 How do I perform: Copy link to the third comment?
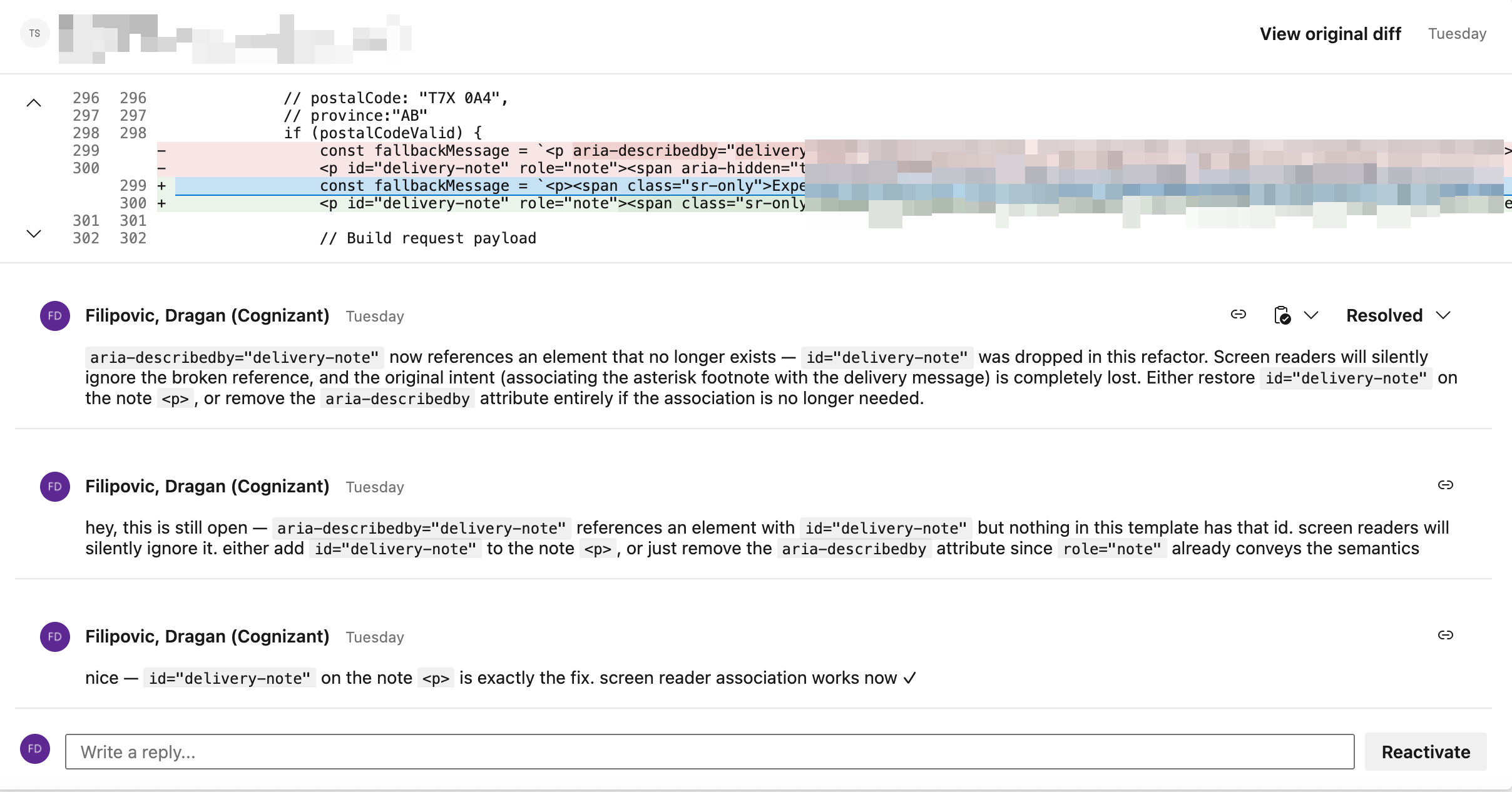point(1445,635)
